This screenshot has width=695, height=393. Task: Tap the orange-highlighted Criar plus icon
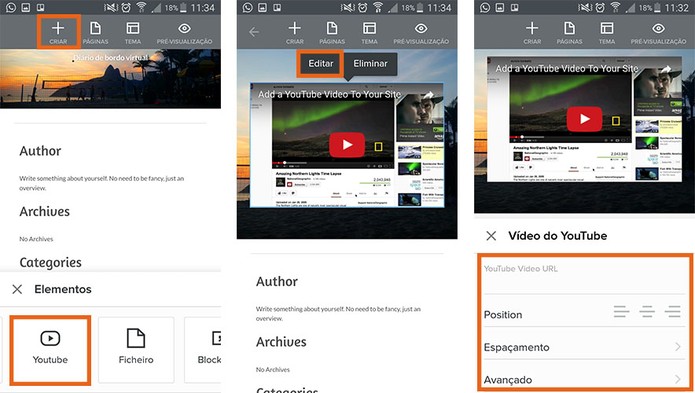pyautogui.click(x=58, y=32)
